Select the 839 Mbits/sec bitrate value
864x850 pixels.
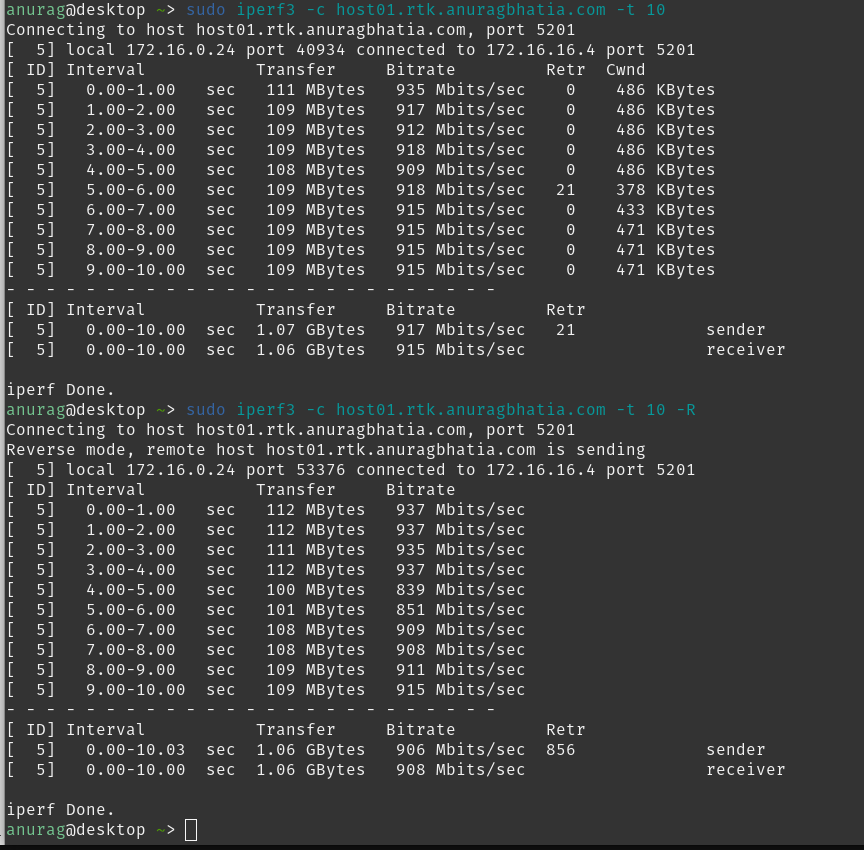click(x=461, y=590)
